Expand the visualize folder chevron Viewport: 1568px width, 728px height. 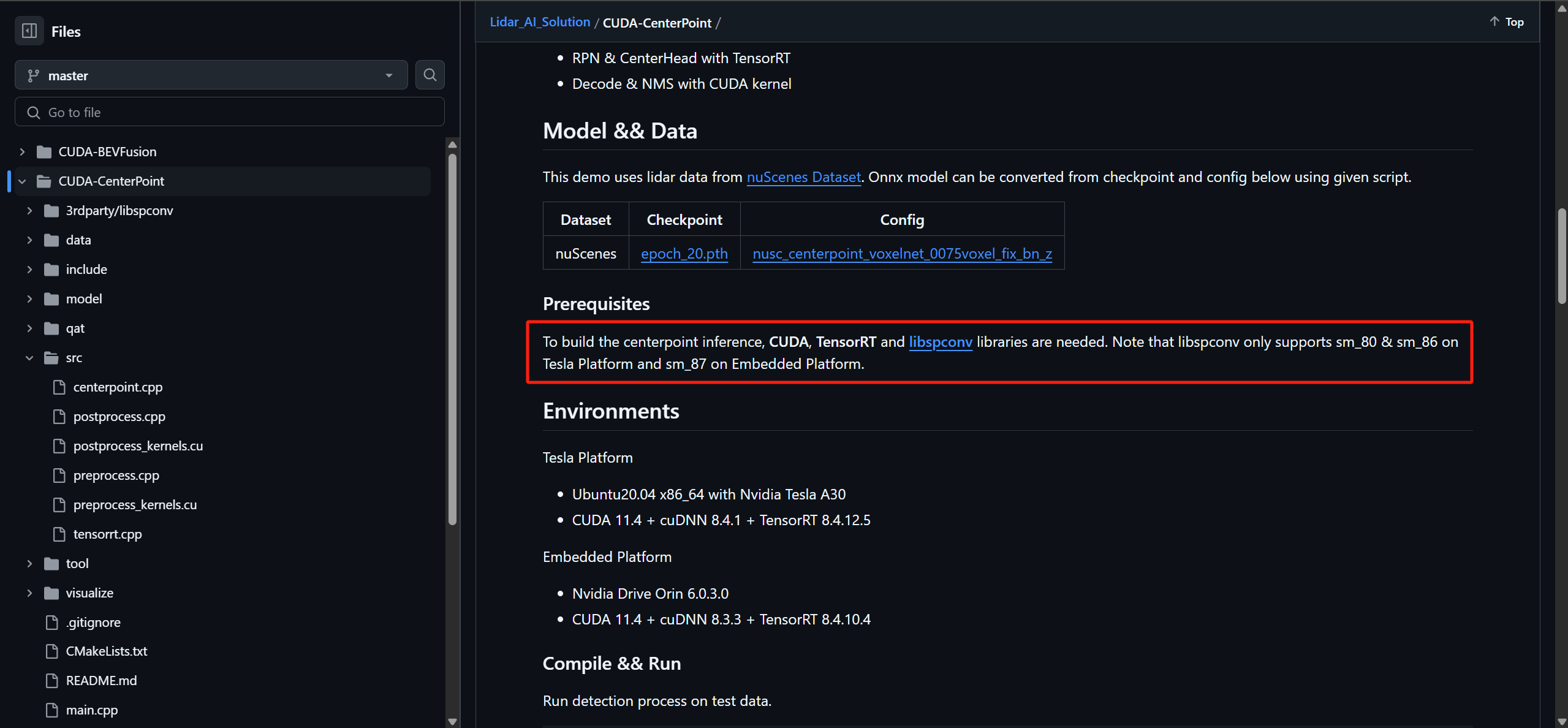[29, 593]
